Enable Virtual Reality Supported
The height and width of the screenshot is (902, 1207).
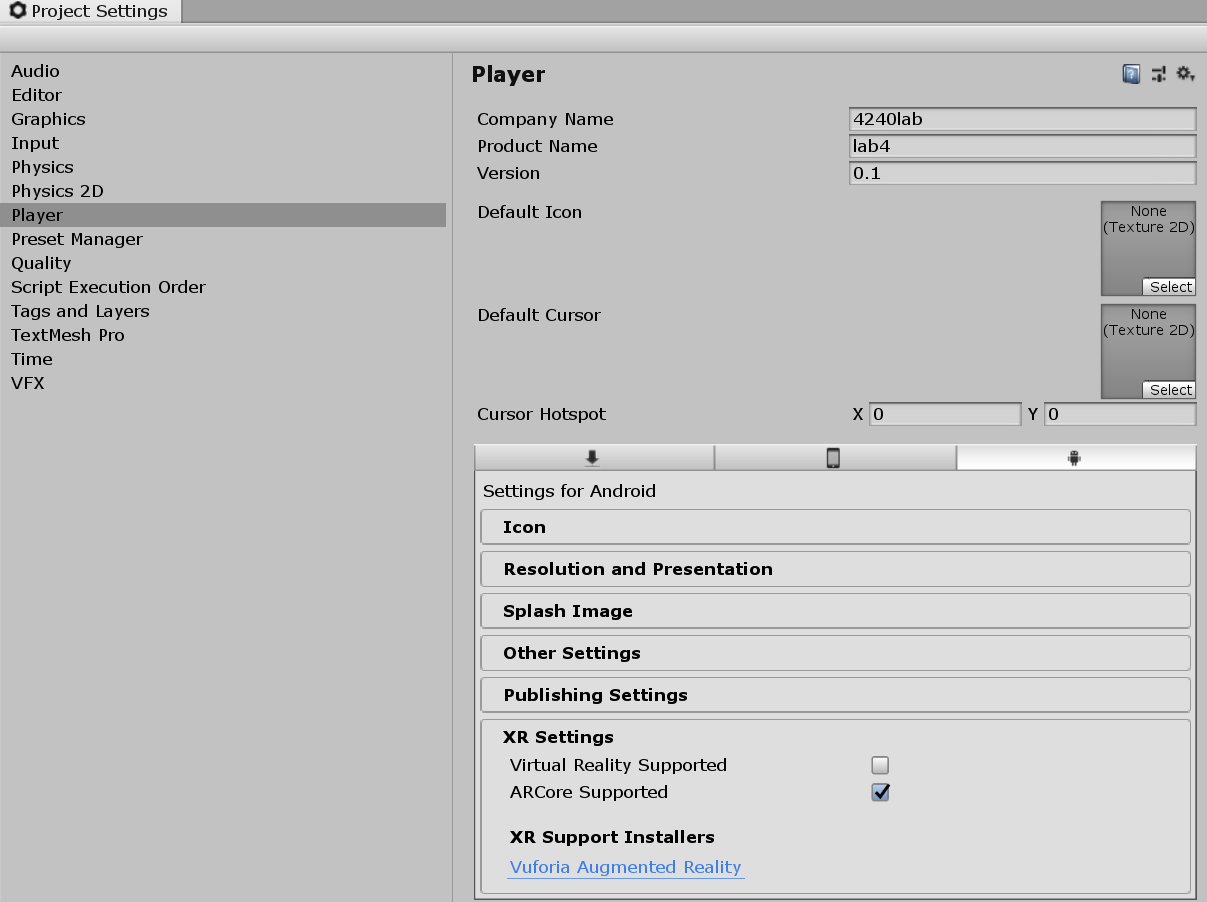tap(879, 764)
